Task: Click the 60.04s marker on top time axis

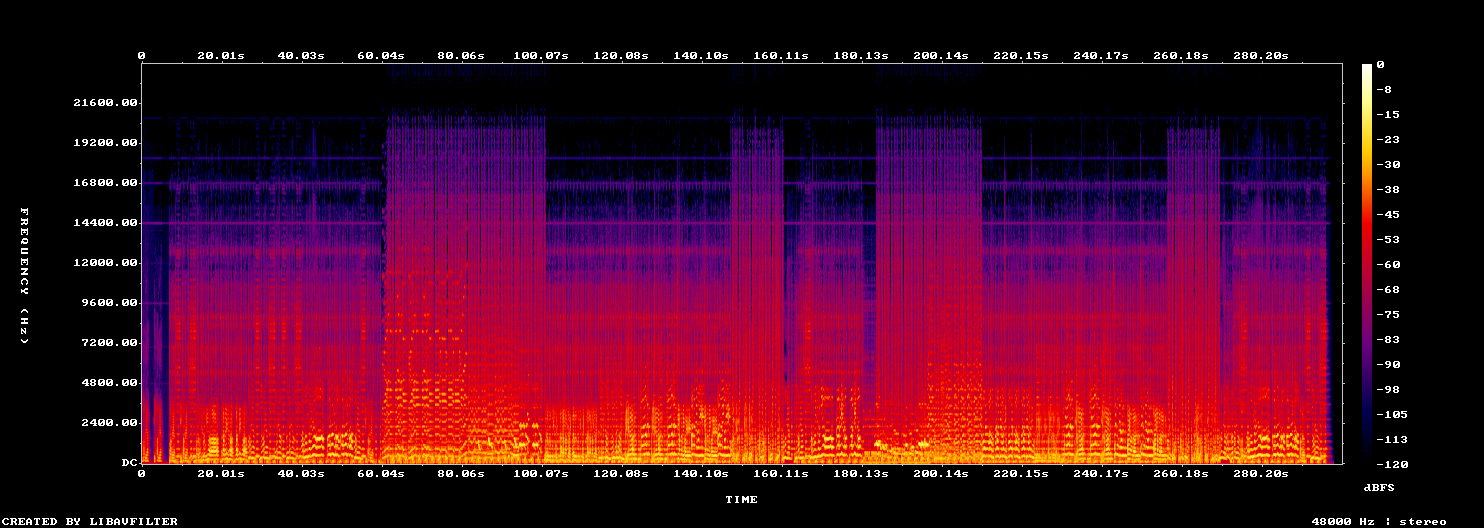Action: coord(380,56)
